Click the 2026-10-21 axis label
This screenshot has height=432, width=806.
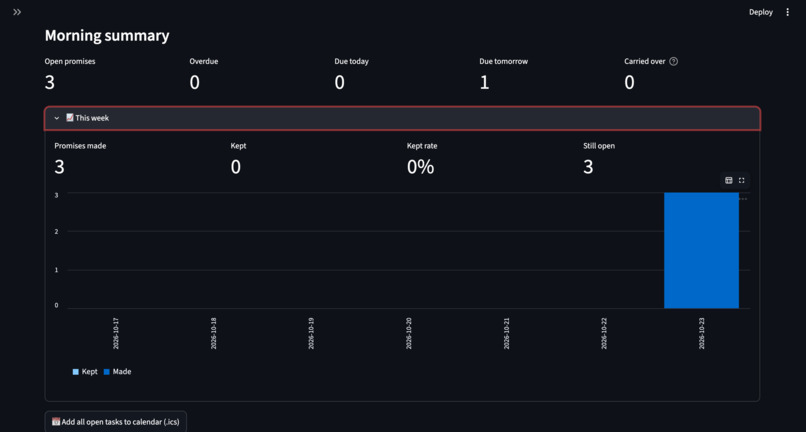[507, 333]
